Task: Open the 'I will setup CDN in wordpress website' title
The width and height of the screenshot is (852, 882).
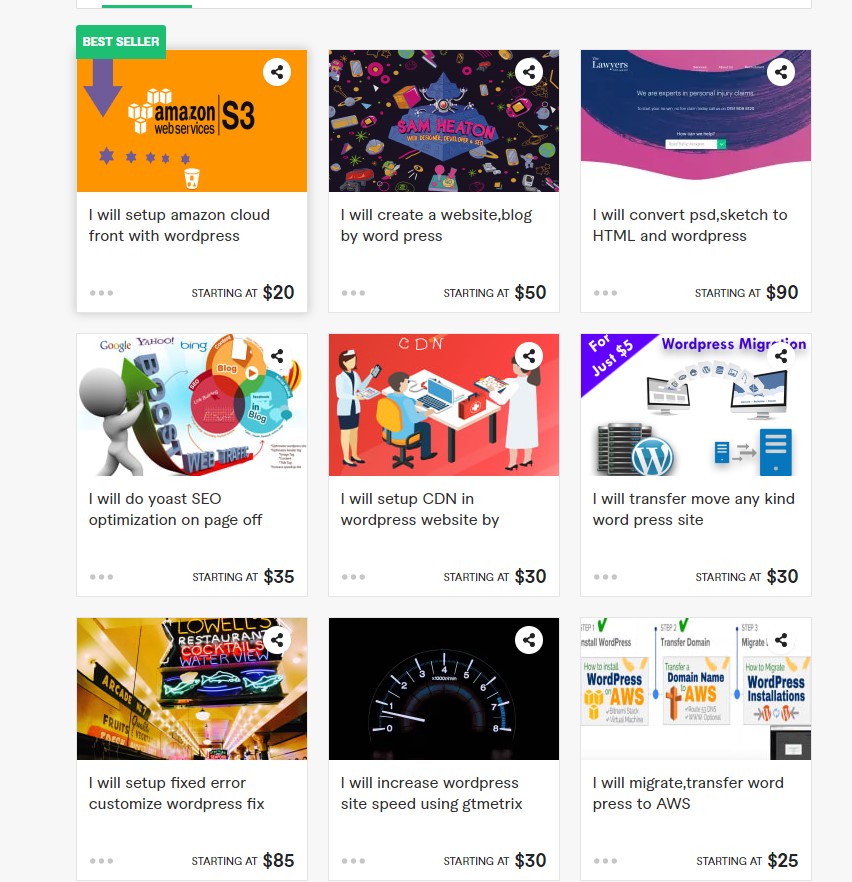Action: click(x=420, y=509)
